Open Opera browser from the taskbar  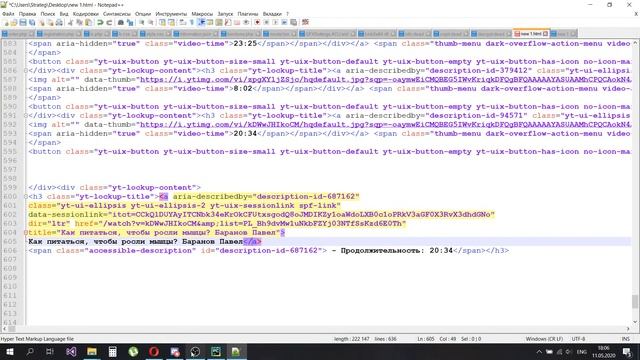point(154,351)
